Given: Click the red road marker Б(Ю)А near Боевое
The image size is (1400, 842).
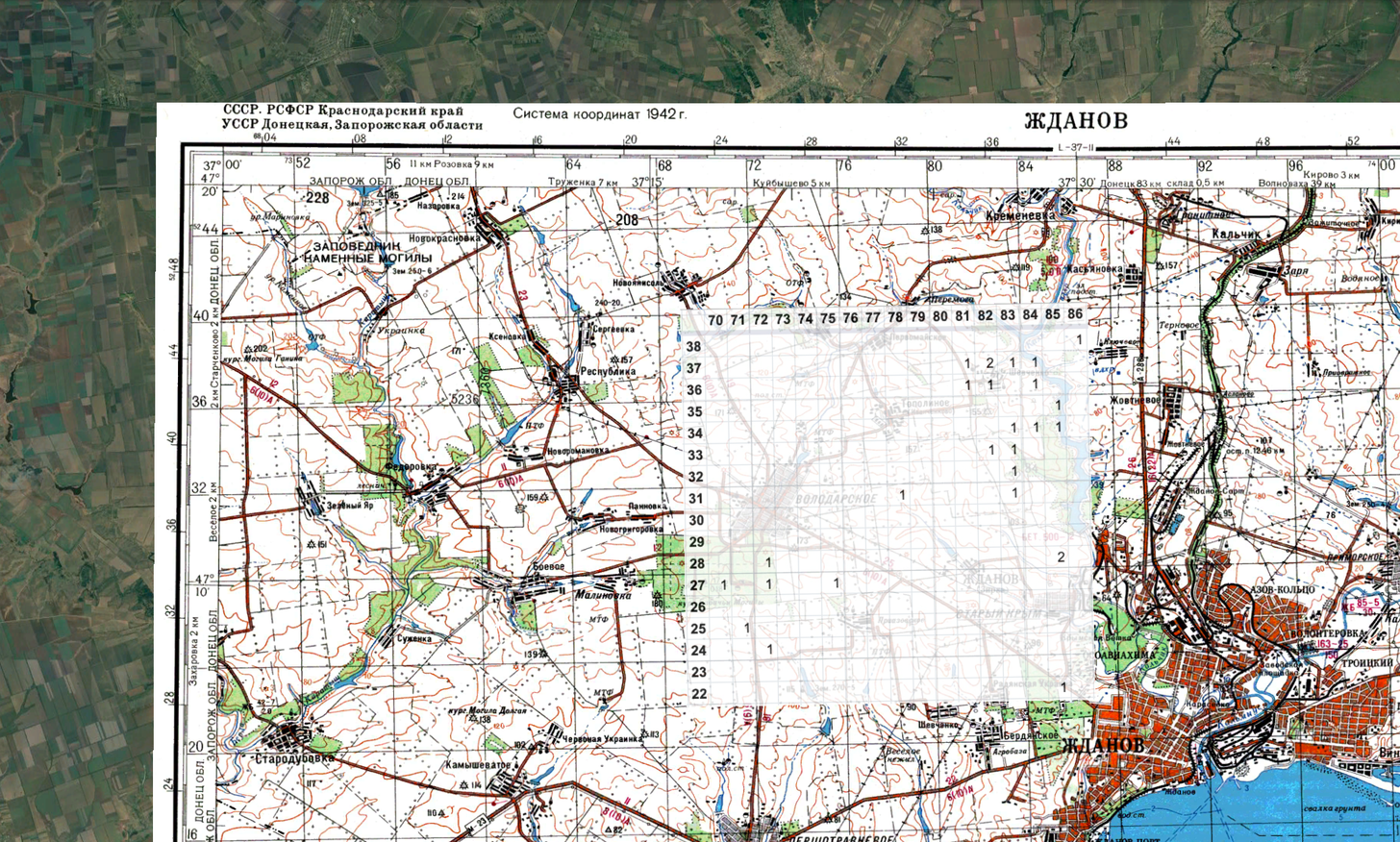Looking at the screenshot, I should pyautogui.click(x=510, y=481).
